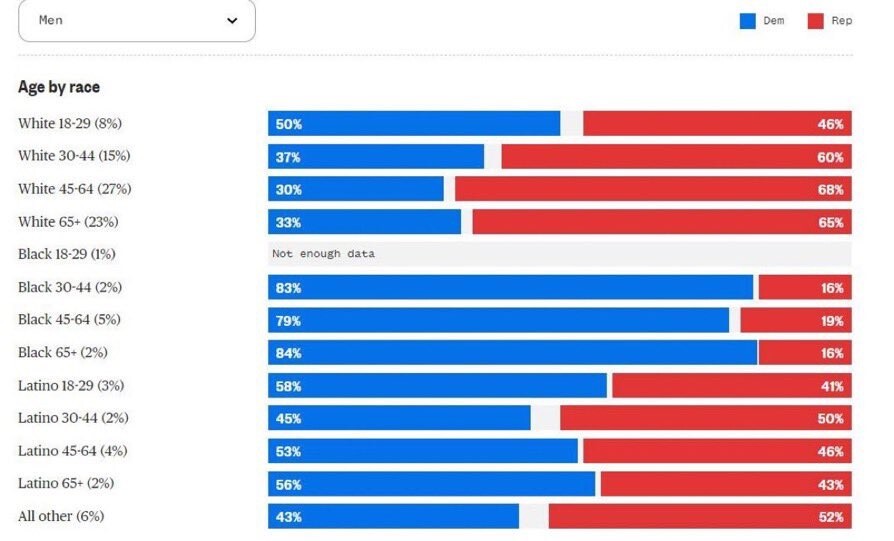Click the dropdown chevron arrow beside Men
The image size is (894, 541).
pyautogui.click(x=232, y=20)
